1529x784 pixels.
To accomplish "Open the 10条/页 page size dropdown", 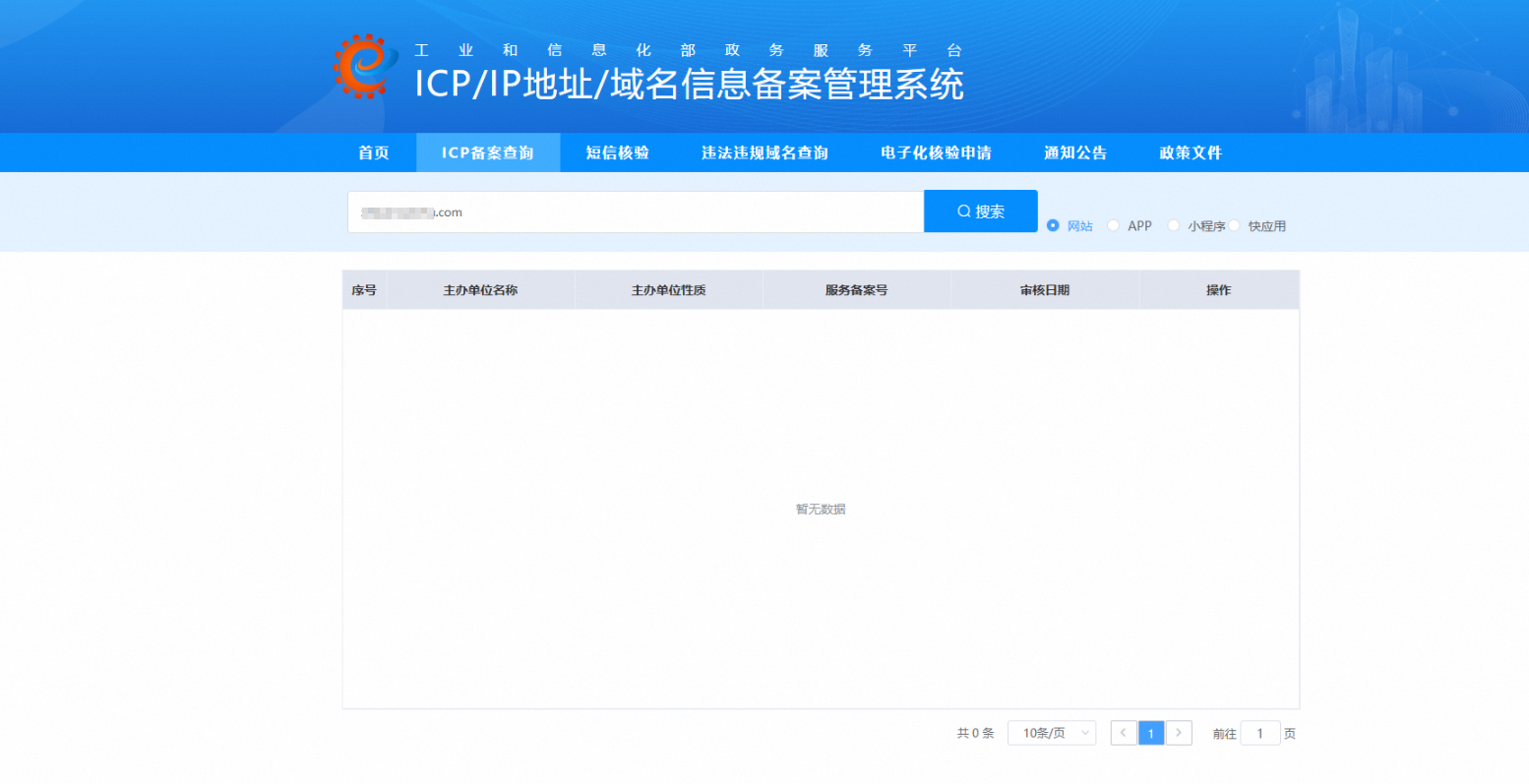I will tap(1052, 733).
